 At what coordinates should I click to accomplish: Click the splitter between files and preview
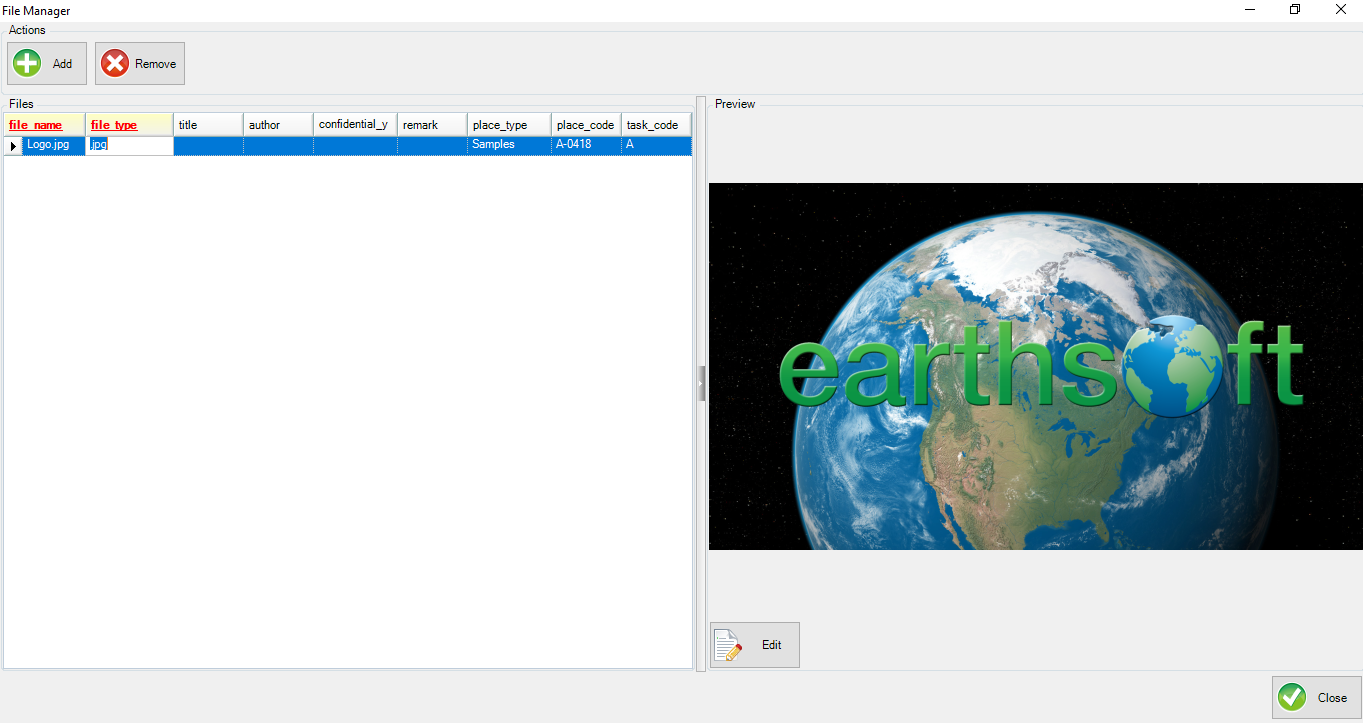(701, 383)
